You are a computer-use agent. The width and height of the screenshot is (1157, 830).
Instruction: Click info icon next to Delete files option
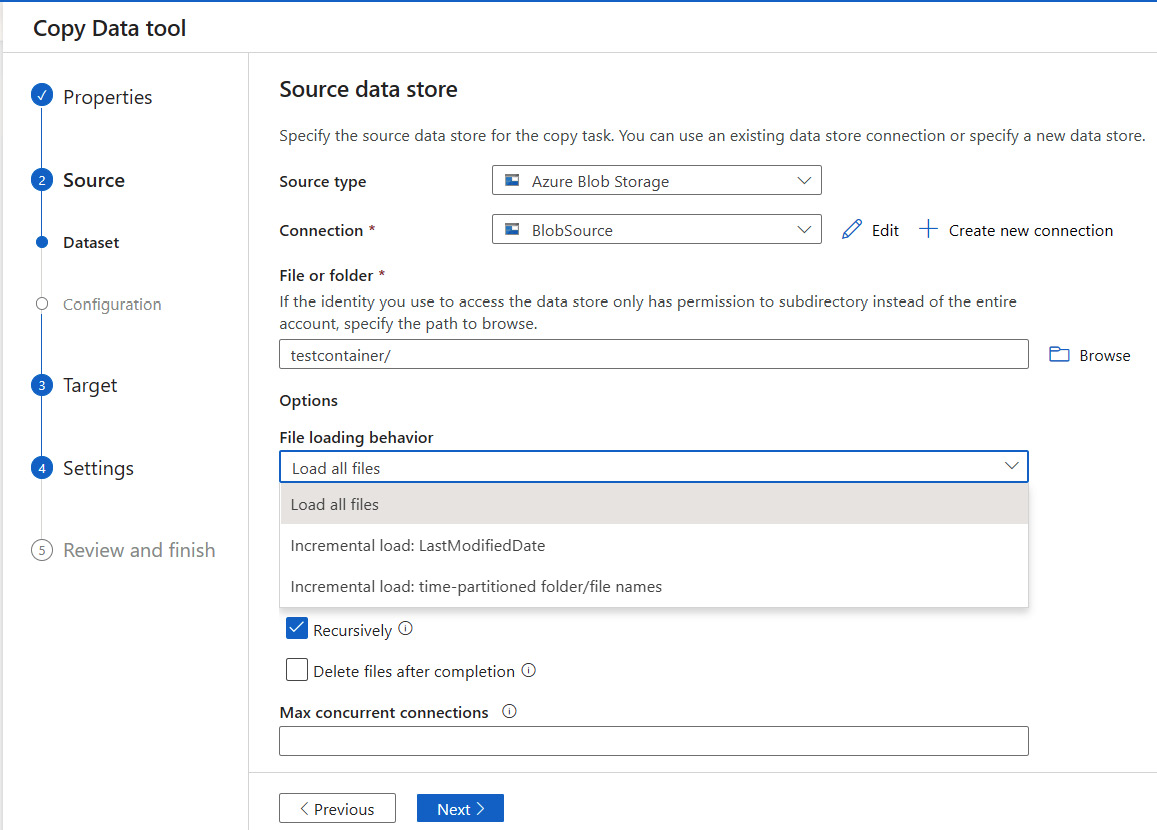529,671
